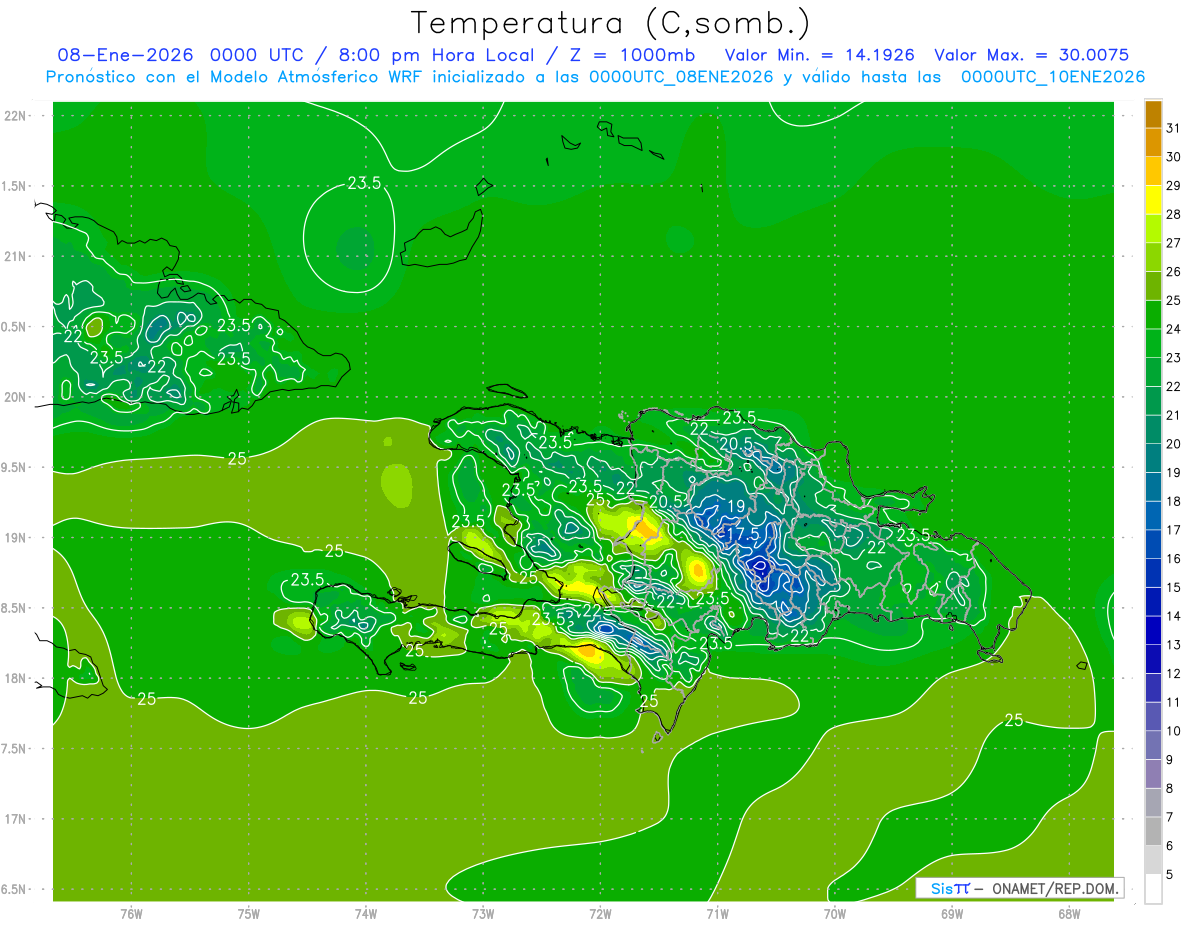Click the 71W longitude axis label

[x=717, y=914]
